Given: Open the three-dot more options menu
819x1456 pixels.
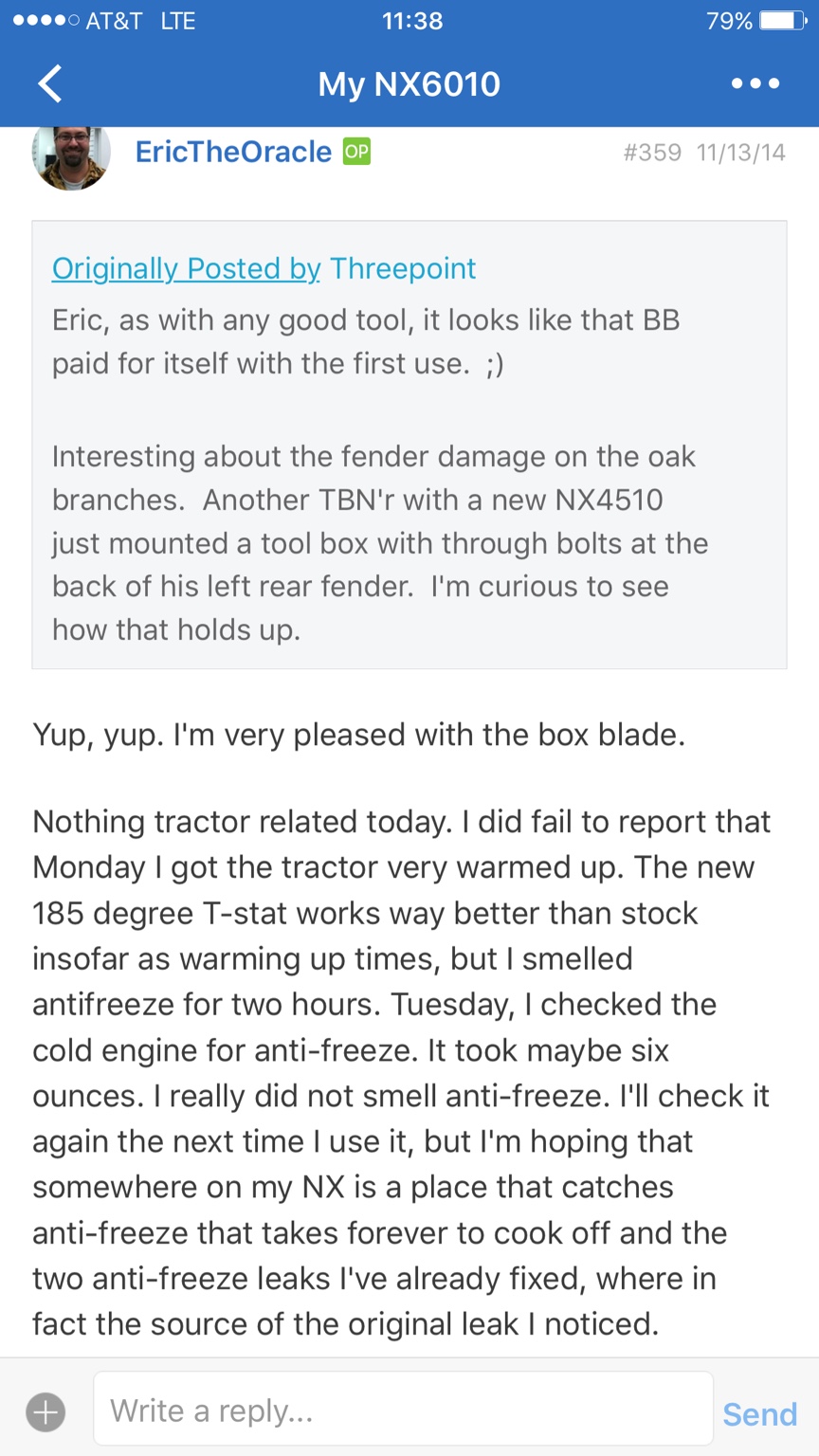Looking at the screenshot, I should click(x=755, y=84).
